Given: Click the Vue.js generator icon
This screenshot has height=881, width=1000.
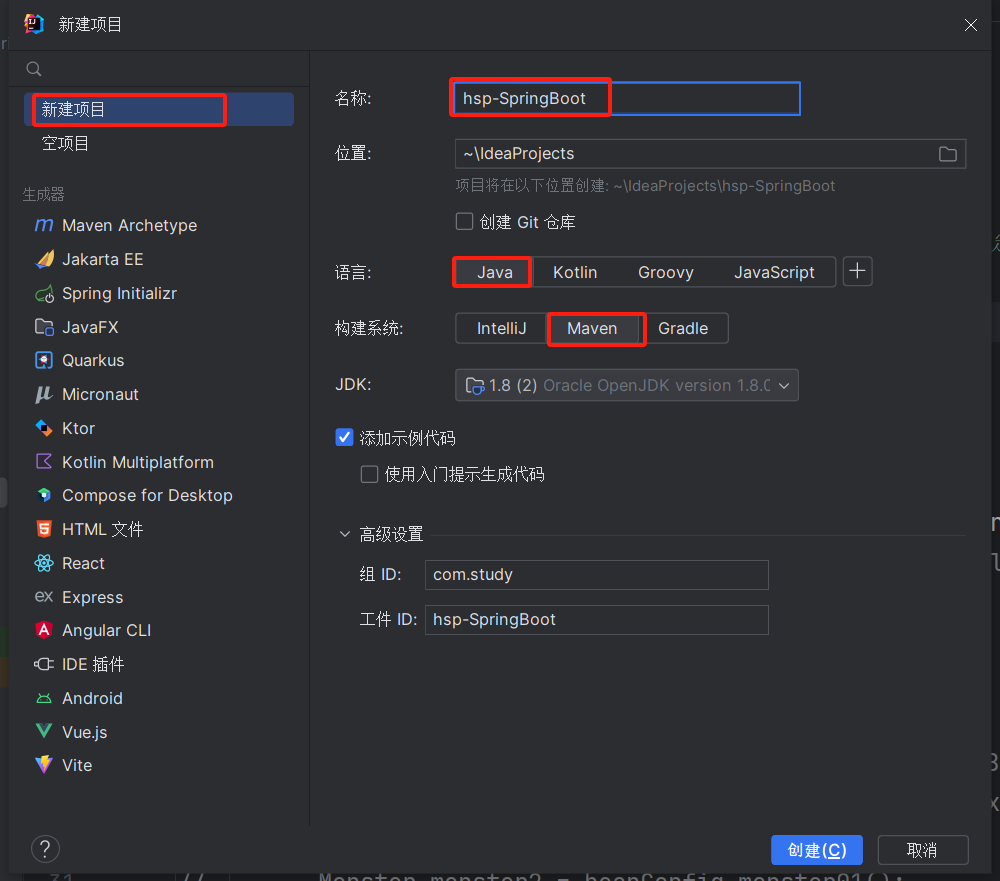Looking at the screenshot, I should pyautogui.click(x=43, y=731).
